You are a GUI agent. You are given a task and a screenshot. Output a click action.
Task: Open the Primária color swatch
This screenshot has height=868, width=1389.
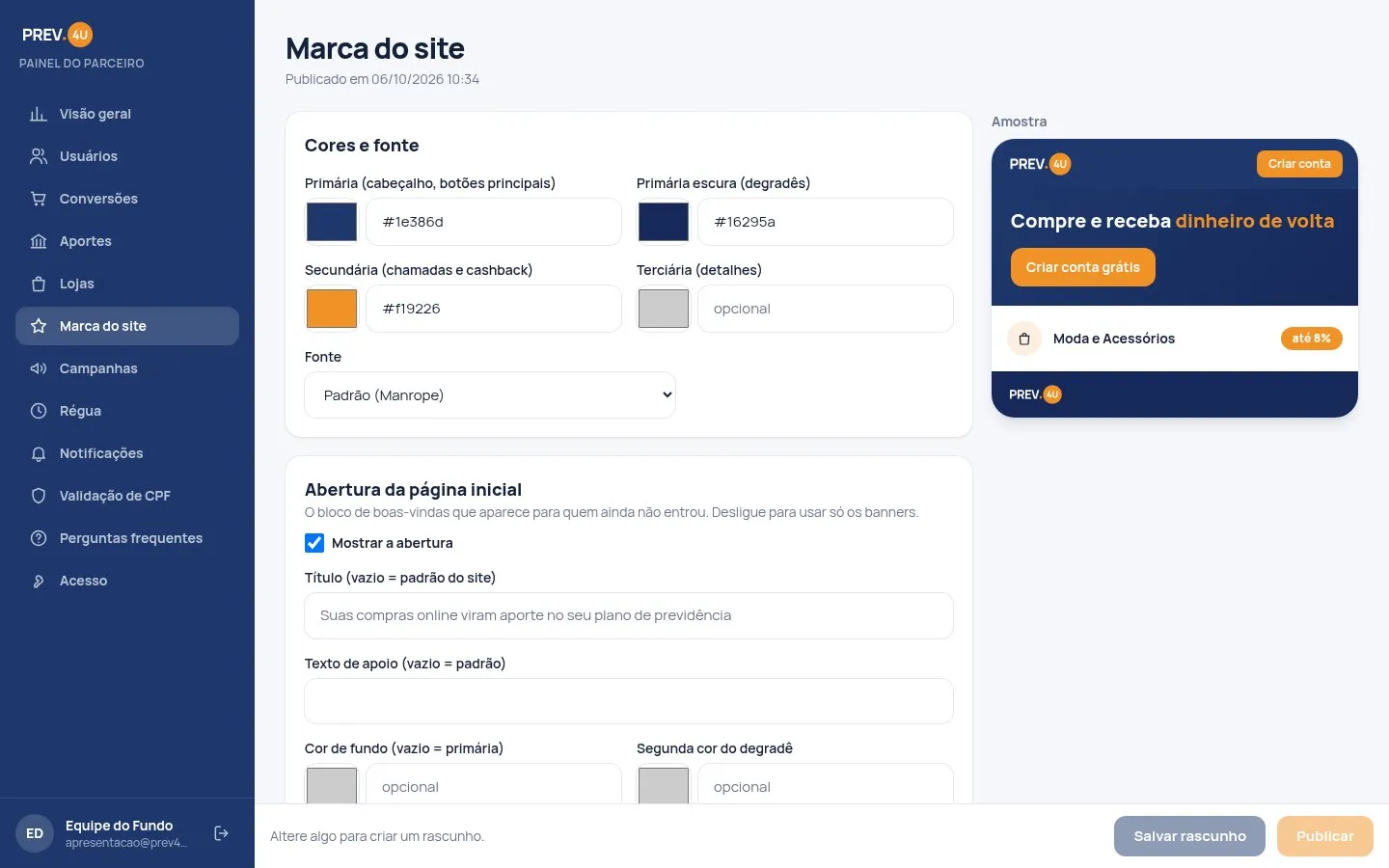pos(332,222)
